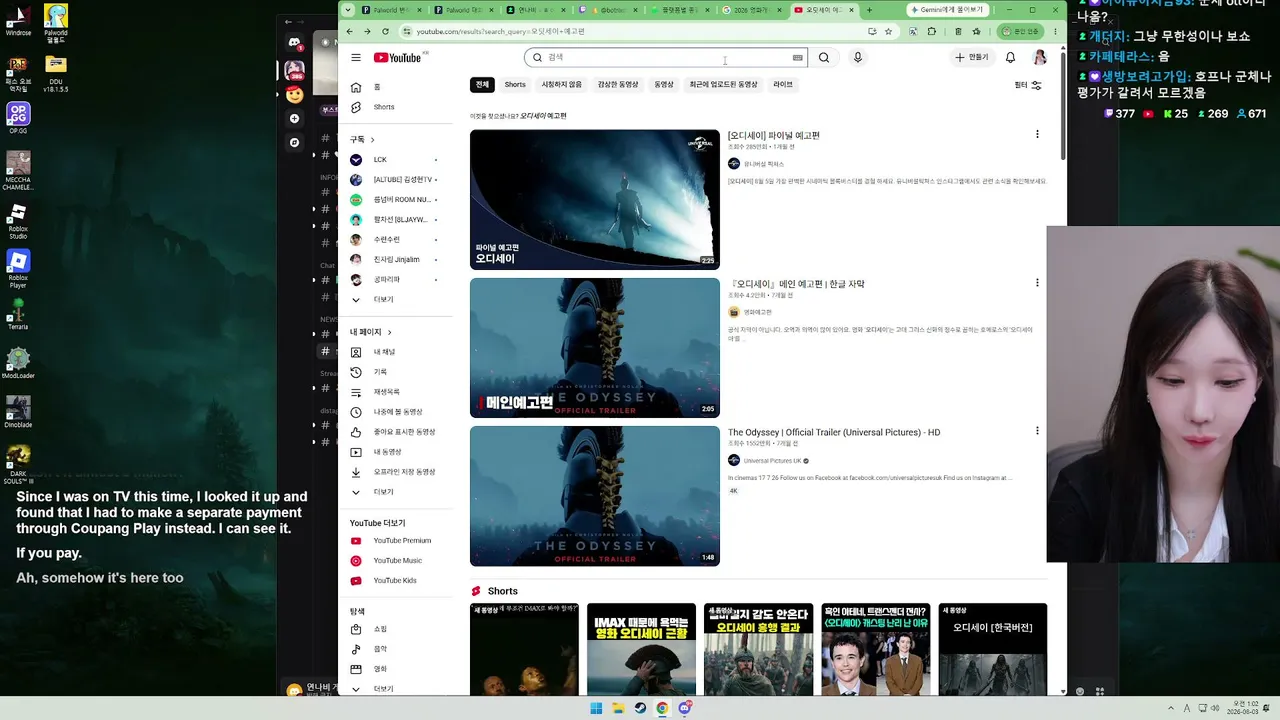This screenshot has height=720, width=1280.
Task: Open the IMAX 영화 오디세이 근황 short
Action: [x=641, y=649]
